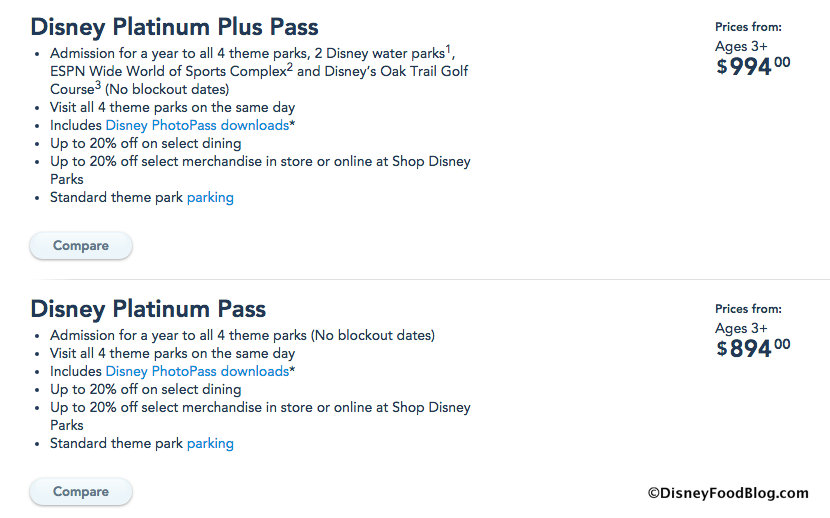Viewport: 830px width, 518px height.
Task: Select the Disney Platinum Plus Pass heading
Action: pos(175,26)
